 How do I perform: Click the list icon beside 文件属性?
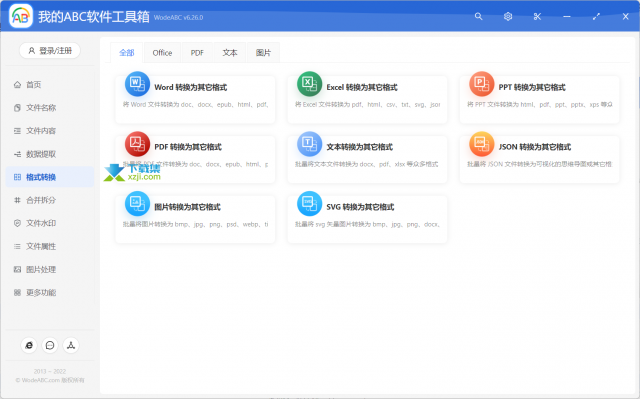[17, 246]
